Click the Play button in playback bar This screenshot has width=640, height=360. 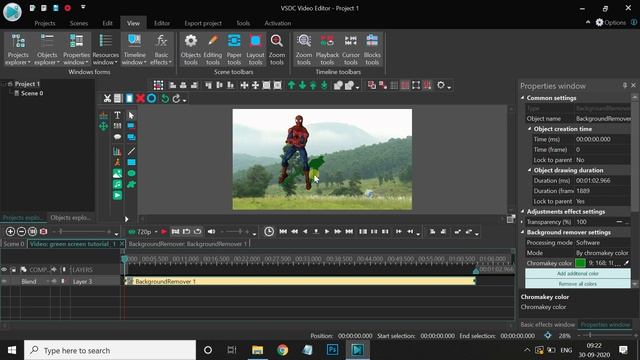click(327, 231)
